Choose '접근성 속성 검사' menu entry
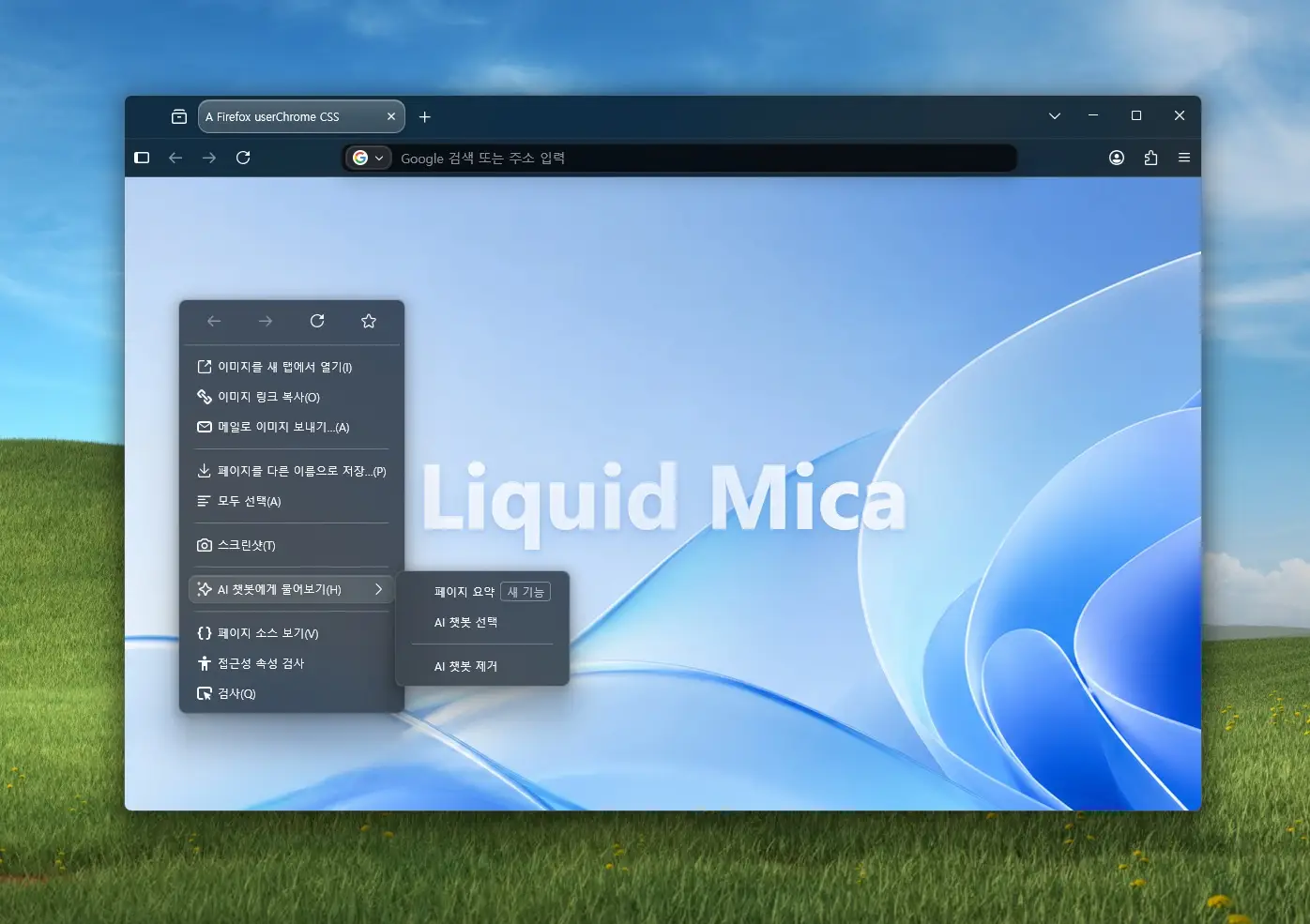Screen dimensions: 1310x924 (291, 663)
